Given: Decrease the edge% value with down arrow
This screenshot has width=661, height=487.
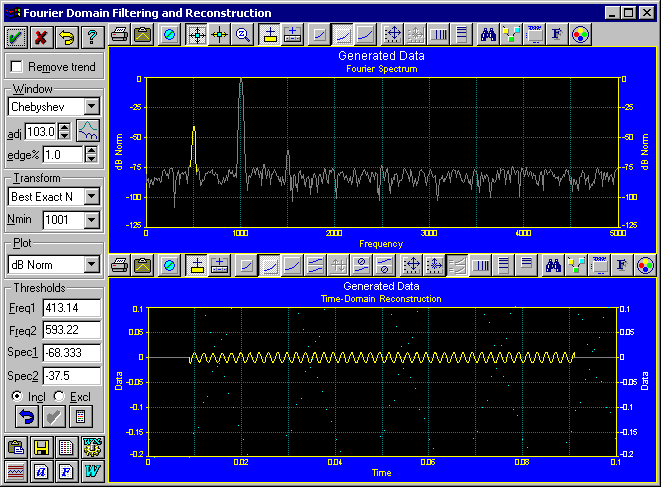Looking at the screenshot, I should [91, 159].
